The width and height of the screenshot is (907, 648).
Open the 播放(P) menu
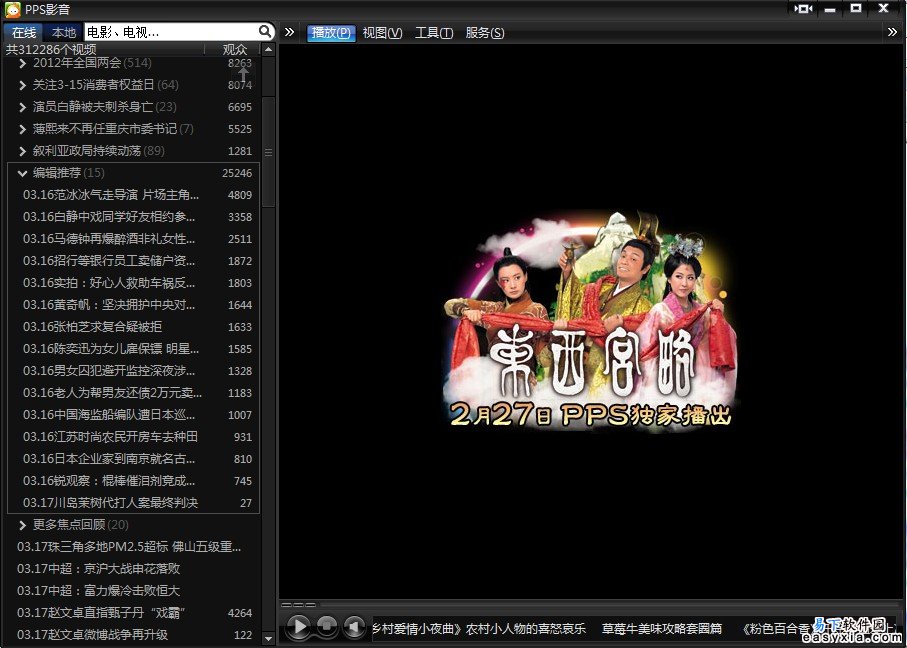point(331,32)
